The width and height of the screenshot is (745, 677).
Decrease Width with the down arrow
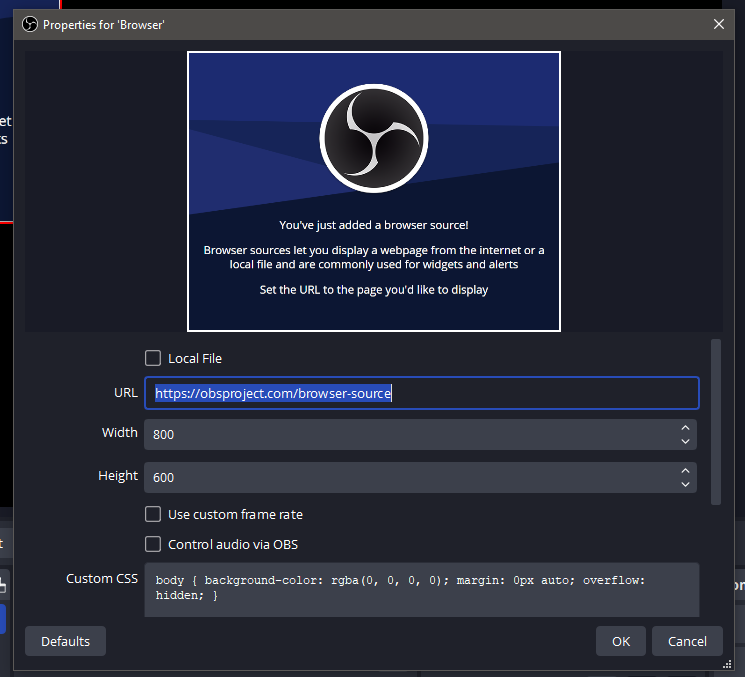685,441
